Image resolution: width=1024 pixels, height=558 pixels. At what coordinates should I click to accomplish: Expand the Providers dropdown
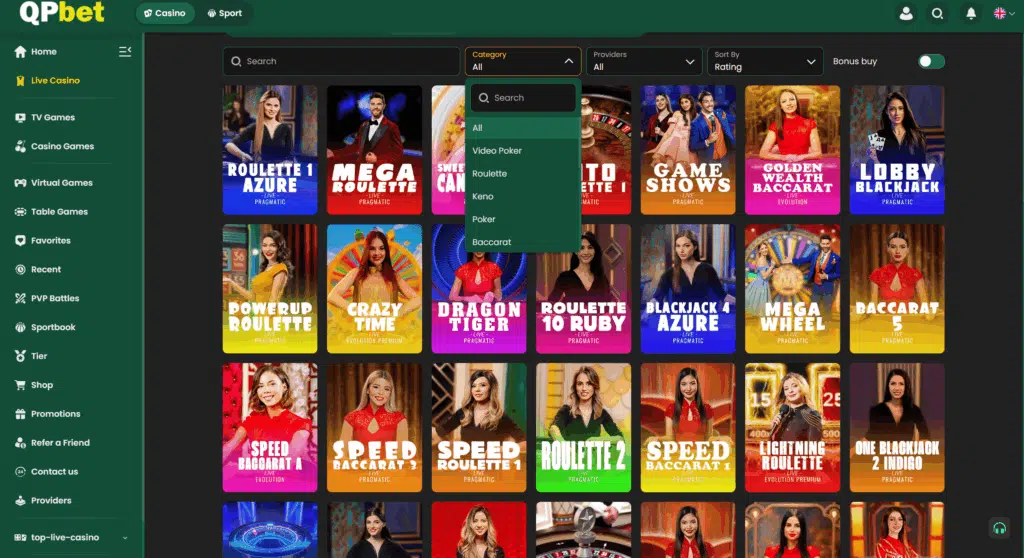coord(643,61)
